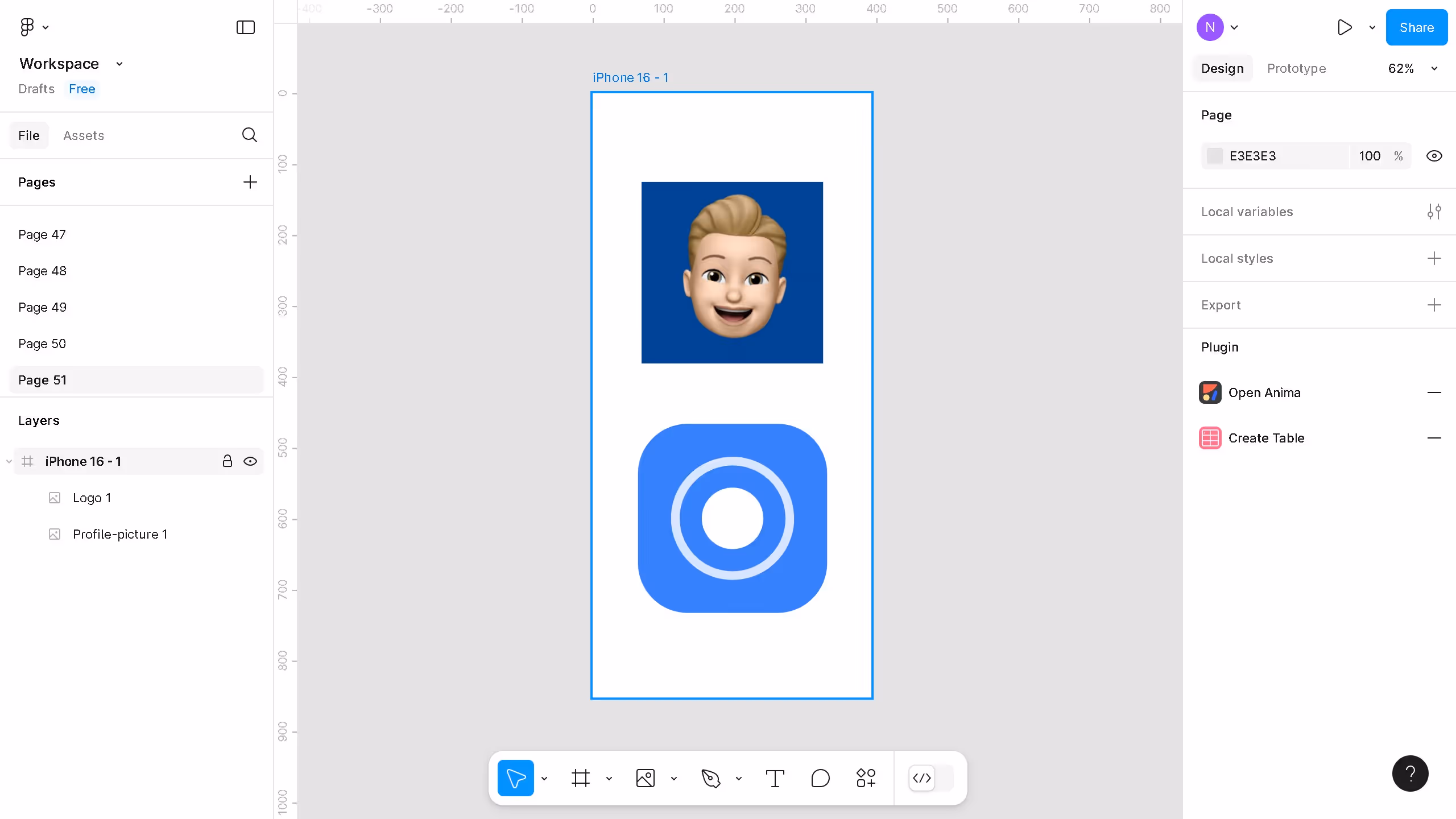This screenshot has height=819, width=1456.
Task: Open the zoom percentage dropdown
Action: [1413, 68]
